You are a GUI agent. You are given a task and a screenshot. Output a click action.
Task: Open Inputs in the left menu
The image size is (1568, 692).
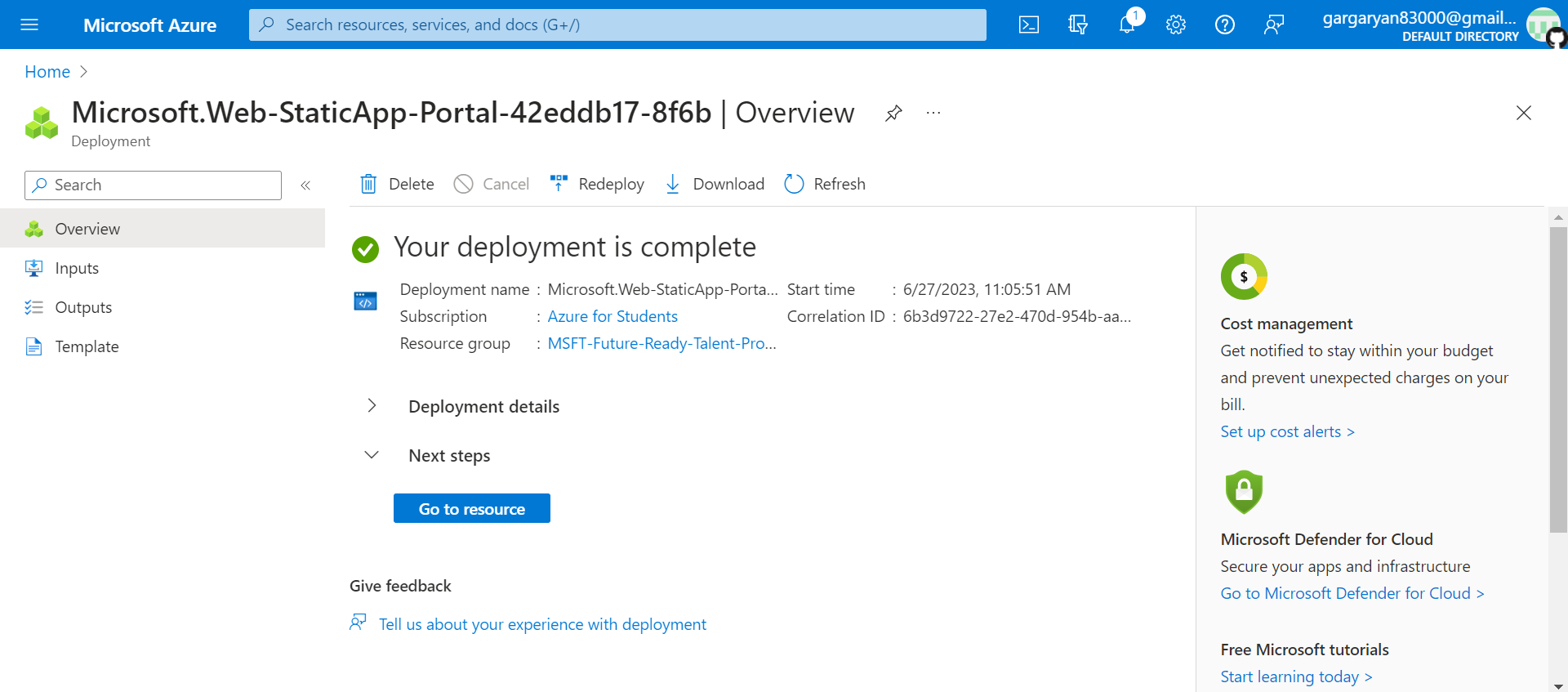point(163,268)
